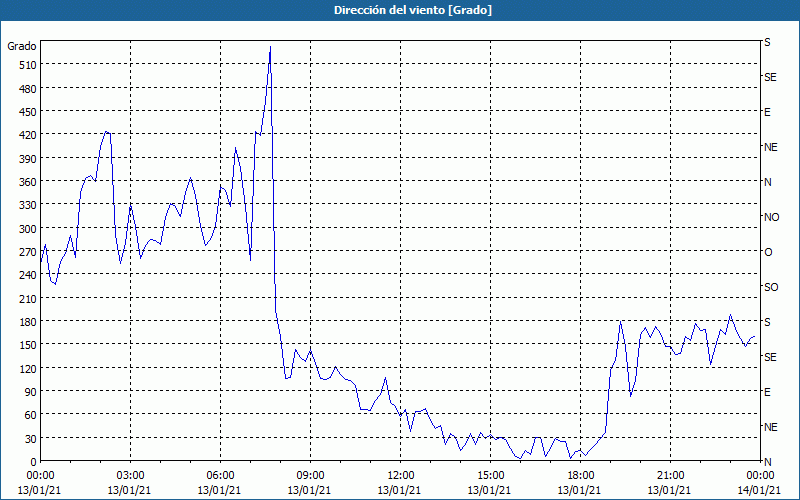Click the 13/01/21 date under 12:00

point(399,490)
